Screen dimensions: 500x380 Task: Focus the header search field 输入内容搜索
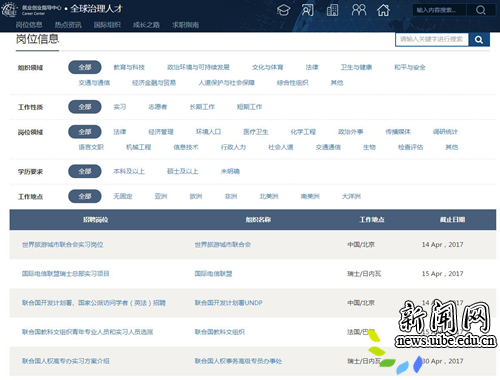(x=440, y=10)
